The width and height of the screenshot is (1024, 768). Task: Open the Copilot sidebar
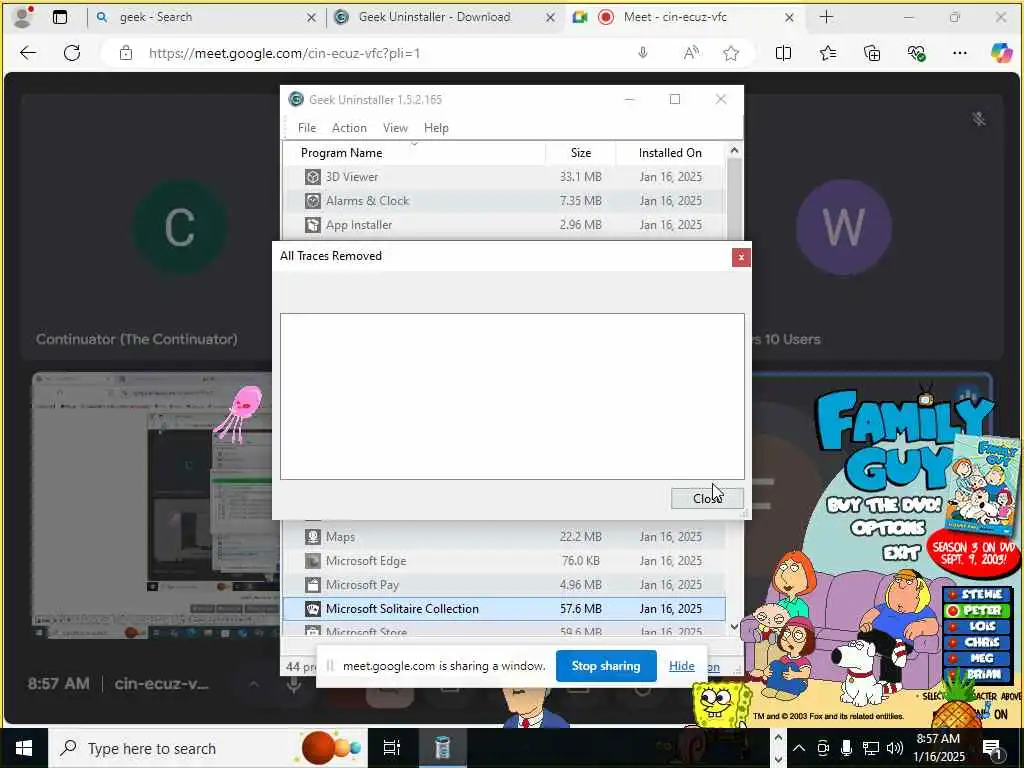pyautogui.click(x=1000, y=53)
